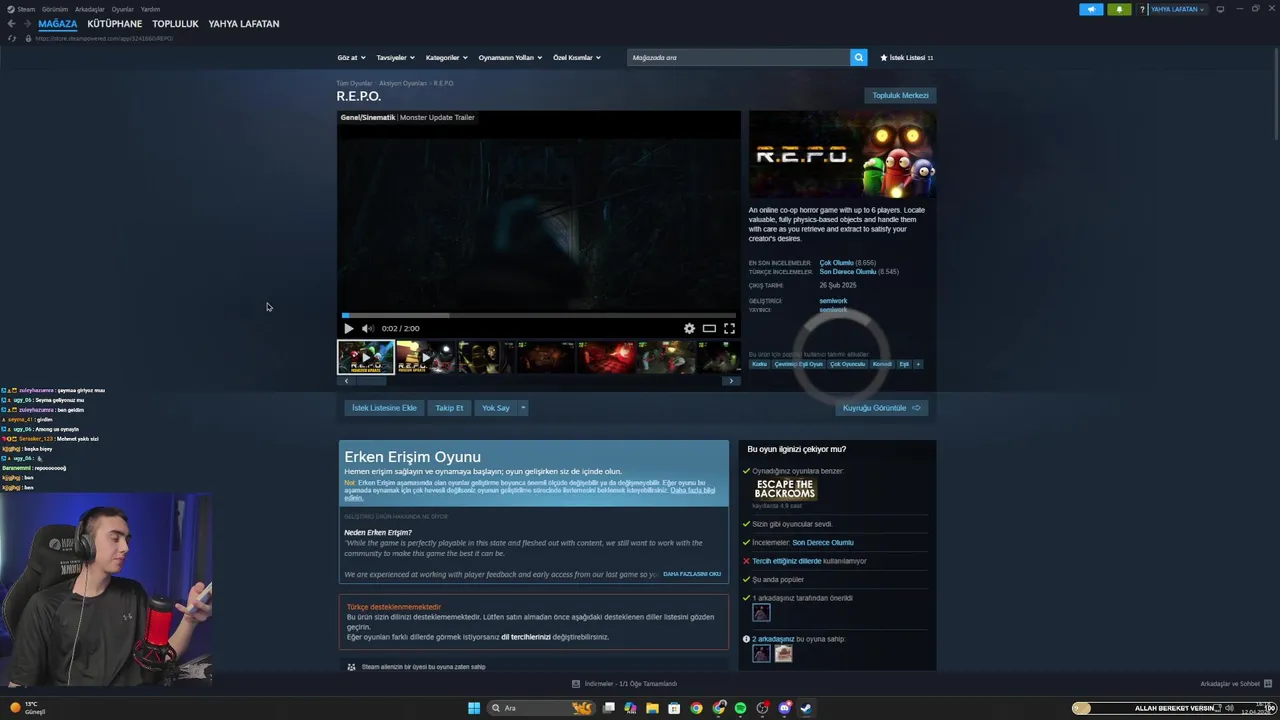The image size is (1280, 720).
Task: Click the Çok Olumlu recent reviews link
Action: [836, 263]
